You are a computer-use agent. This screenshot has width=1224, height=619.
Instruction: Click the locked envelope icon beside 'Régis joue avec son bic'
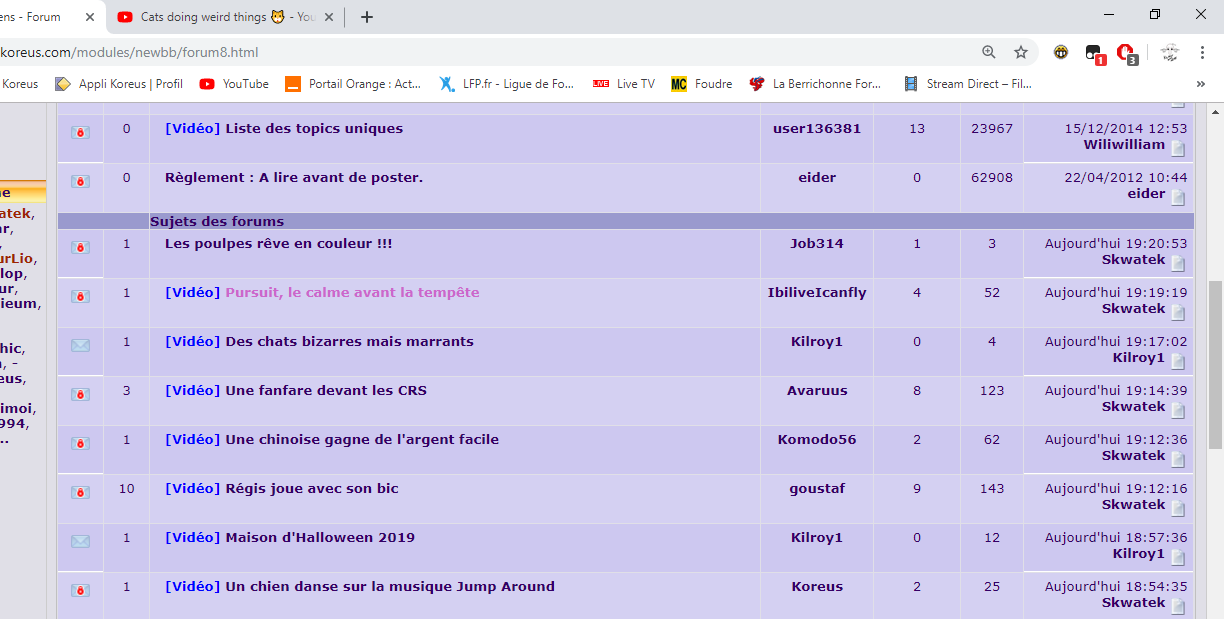81,492
